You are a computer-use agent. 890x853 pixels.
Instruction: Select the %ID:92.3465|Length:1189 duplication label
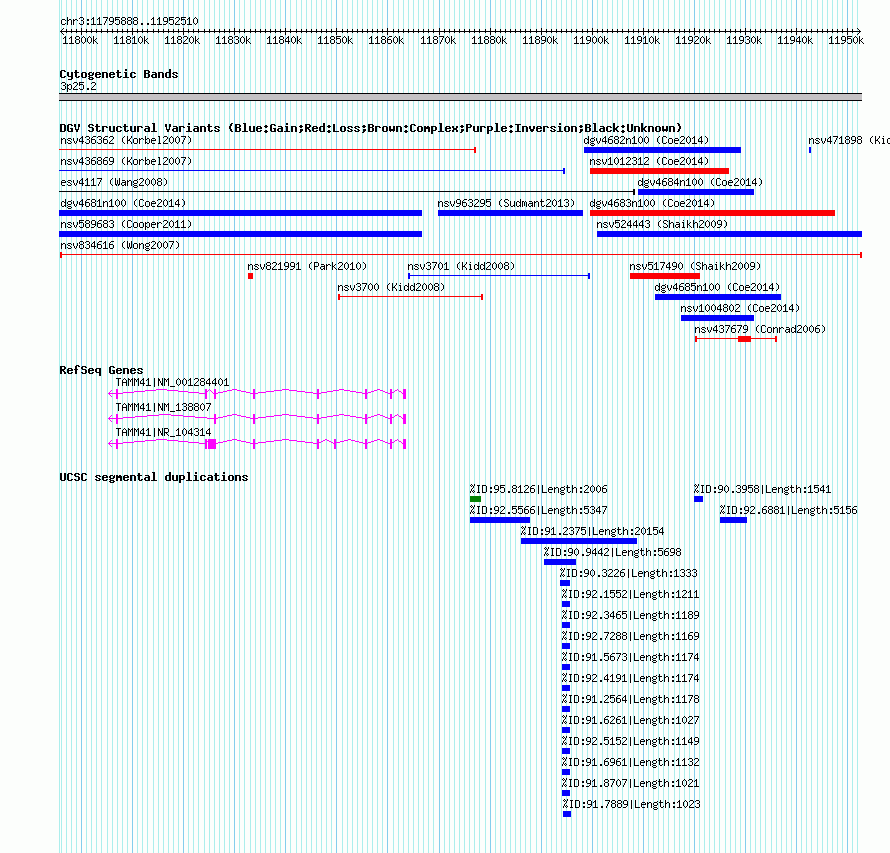631,615
